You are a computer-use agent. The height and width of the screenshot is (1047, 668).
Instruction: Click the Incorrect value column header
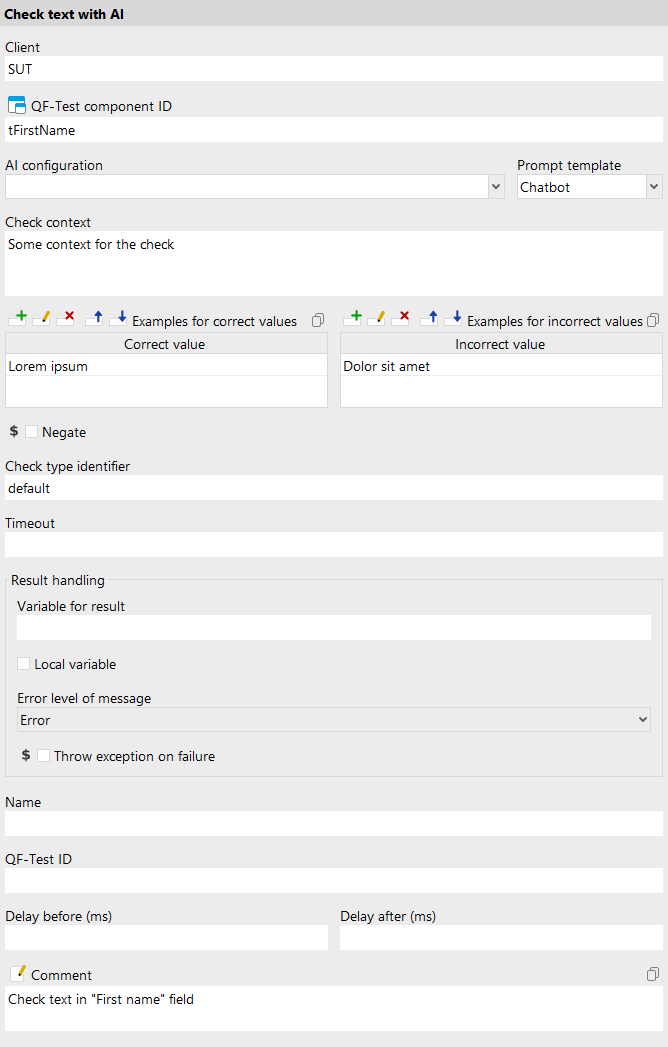coord(500,344)
